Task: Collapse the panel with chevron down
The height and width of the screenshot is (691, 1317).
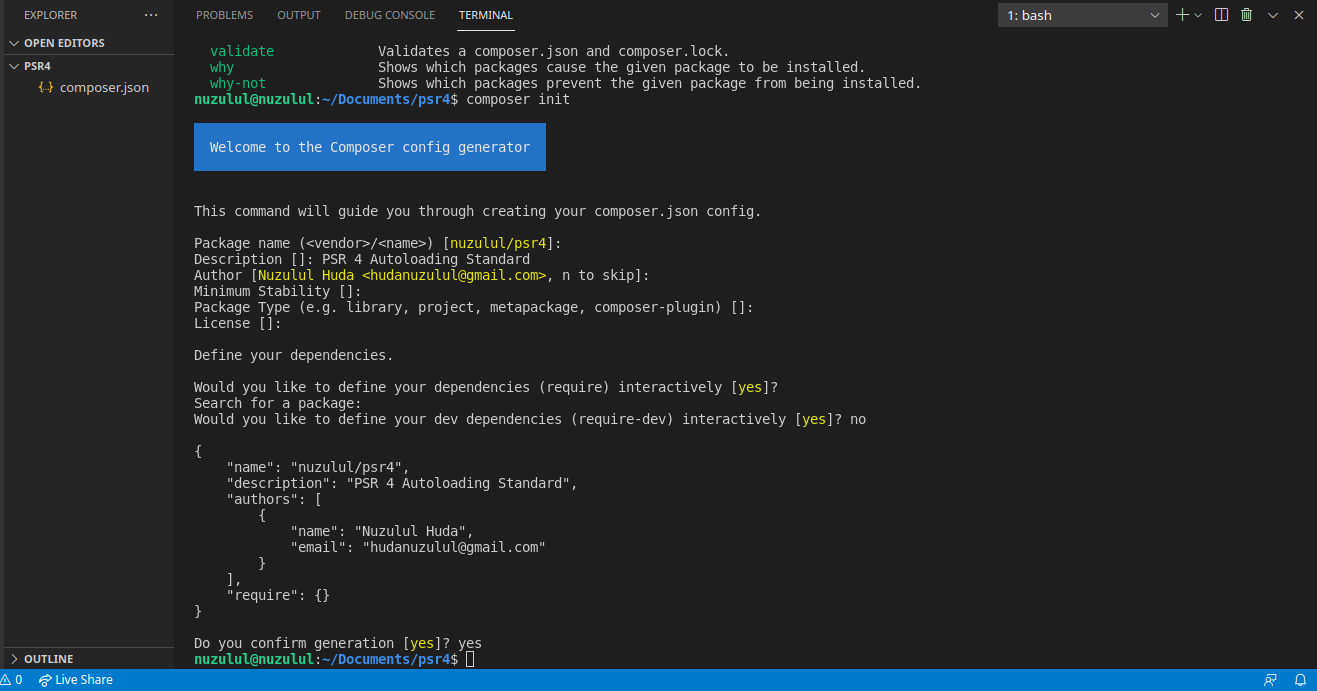Action: tap(1273, 15)
